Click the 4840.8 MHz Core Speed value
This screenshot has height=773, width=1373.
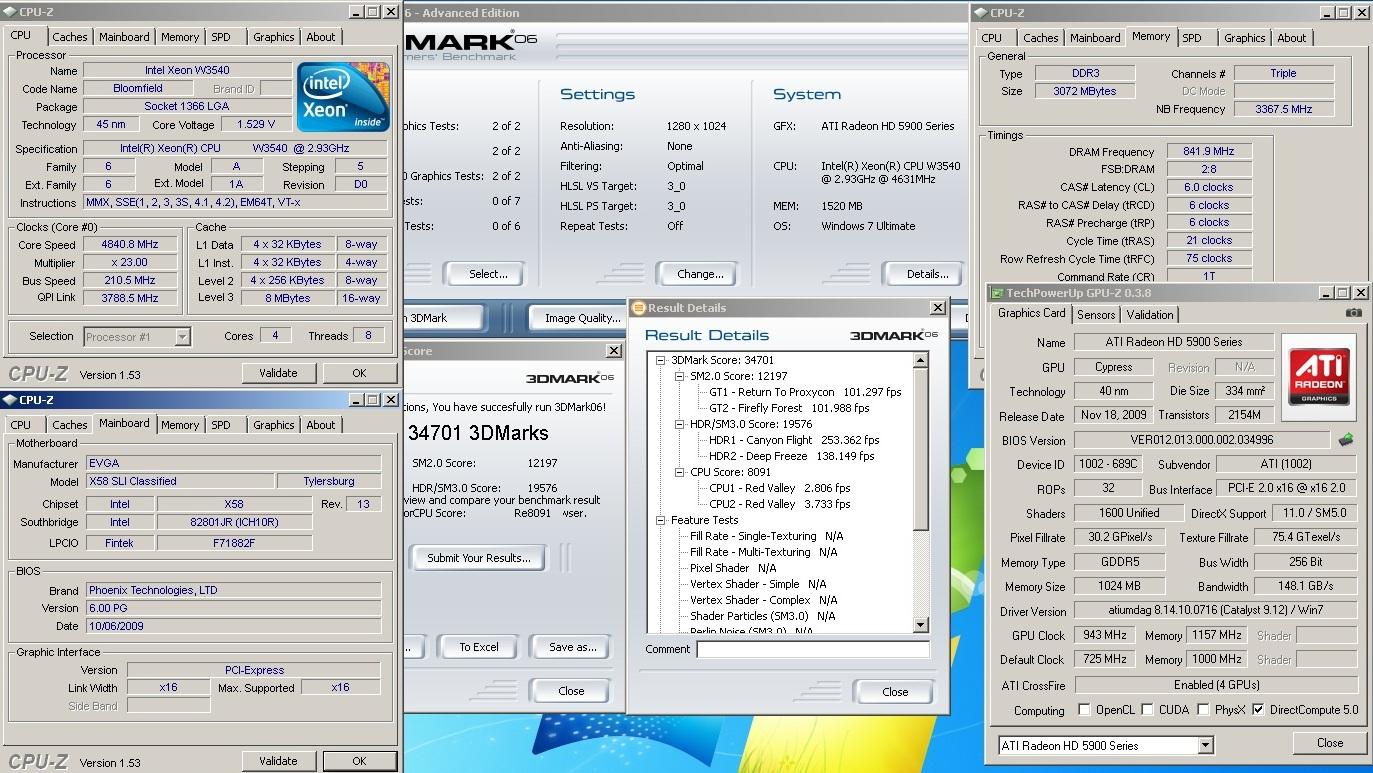(x=131, y=244)
